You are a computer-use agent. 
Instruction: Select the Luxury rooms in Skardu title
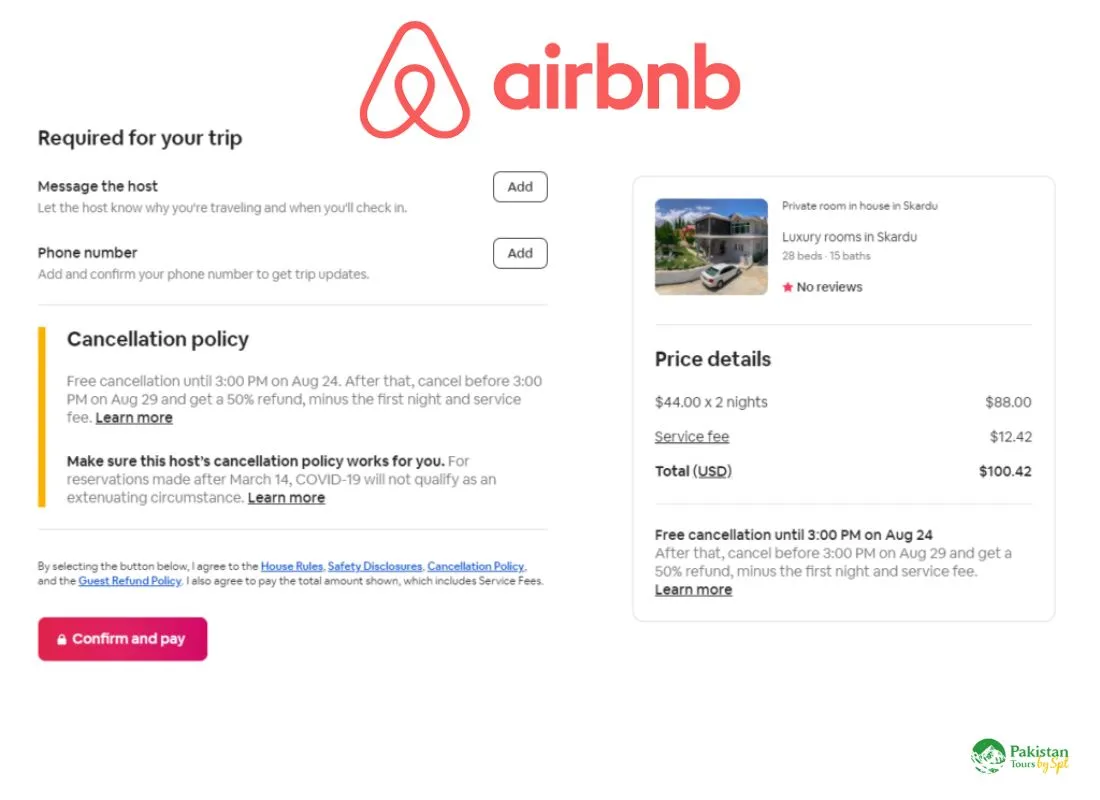tap(849, 237)
